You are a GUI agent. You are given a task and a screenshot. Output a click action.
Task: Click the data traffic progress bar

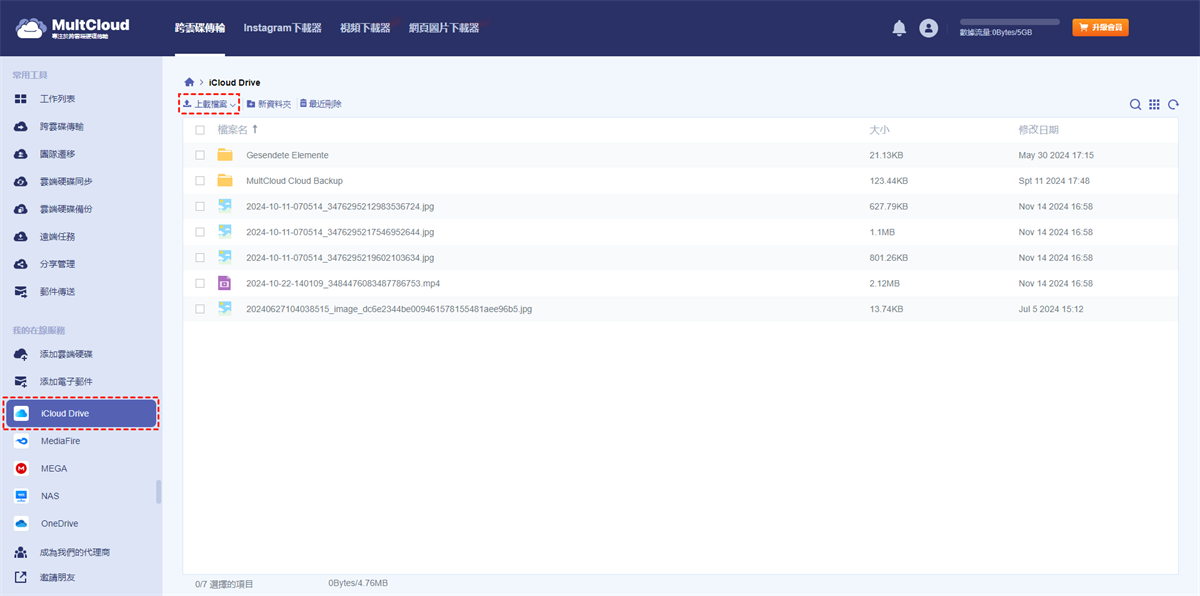[1009, 21]
